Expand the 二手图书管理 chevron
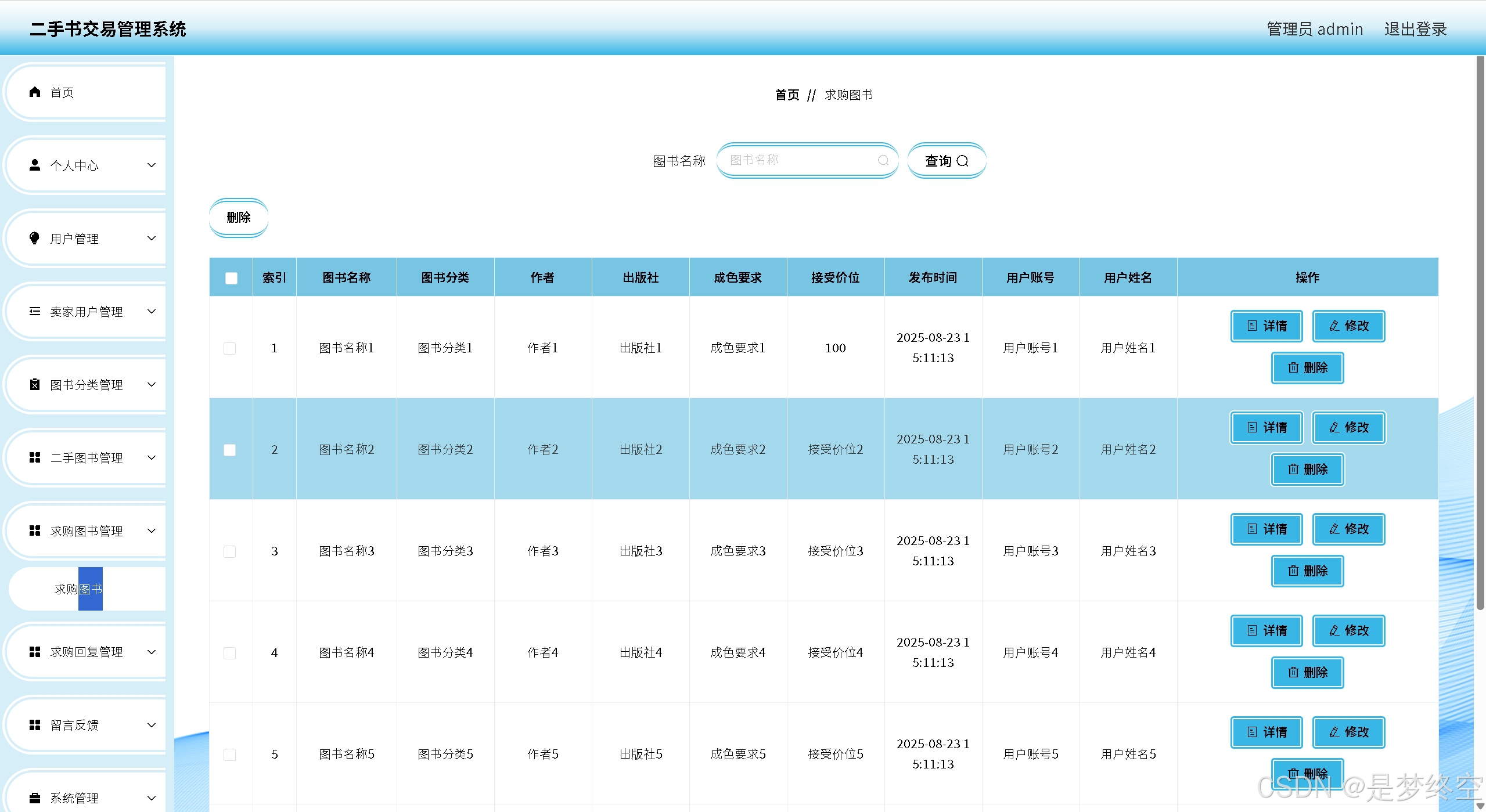1486x812 pixels. click(x=152, y=458)
